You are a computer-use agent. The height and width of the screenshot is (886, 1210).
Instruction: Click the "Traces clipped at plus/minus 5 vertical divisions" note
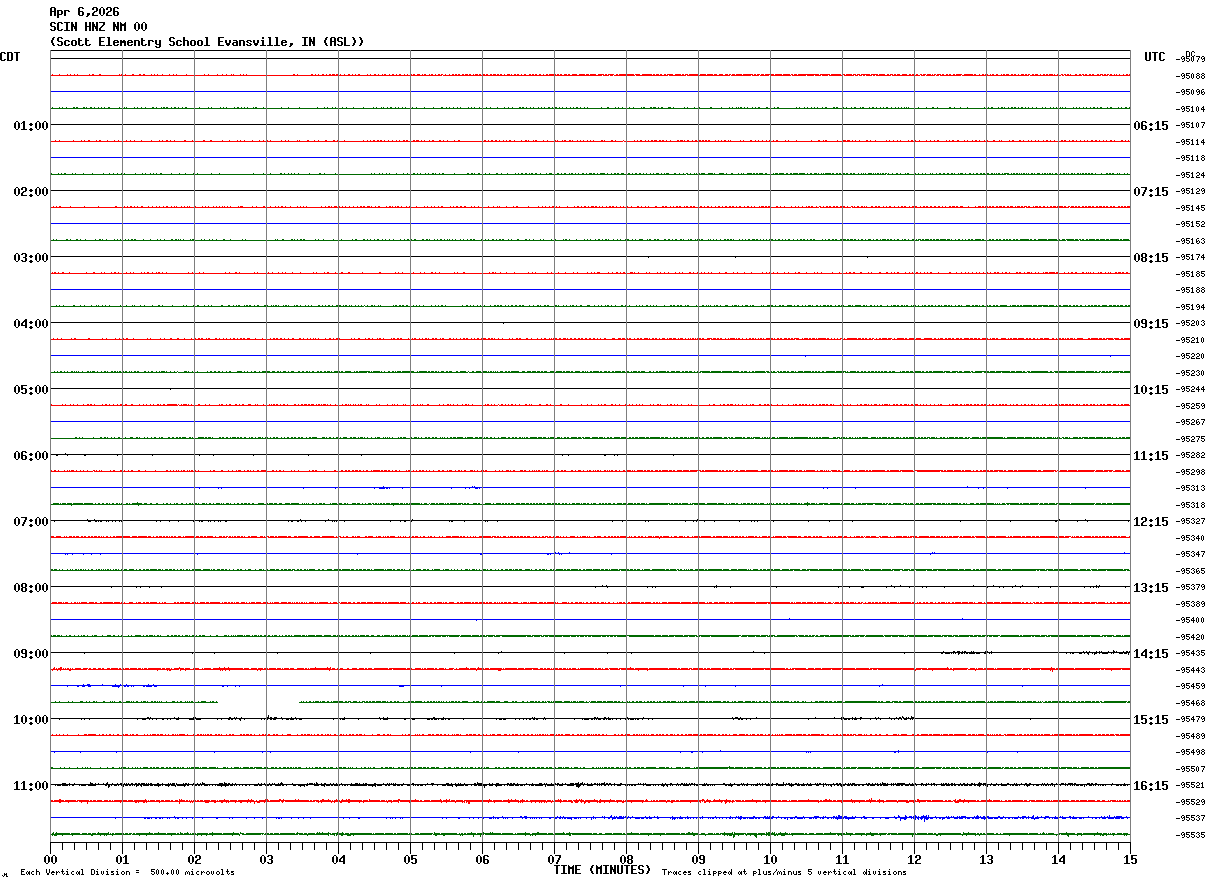[x=784, y=873]
